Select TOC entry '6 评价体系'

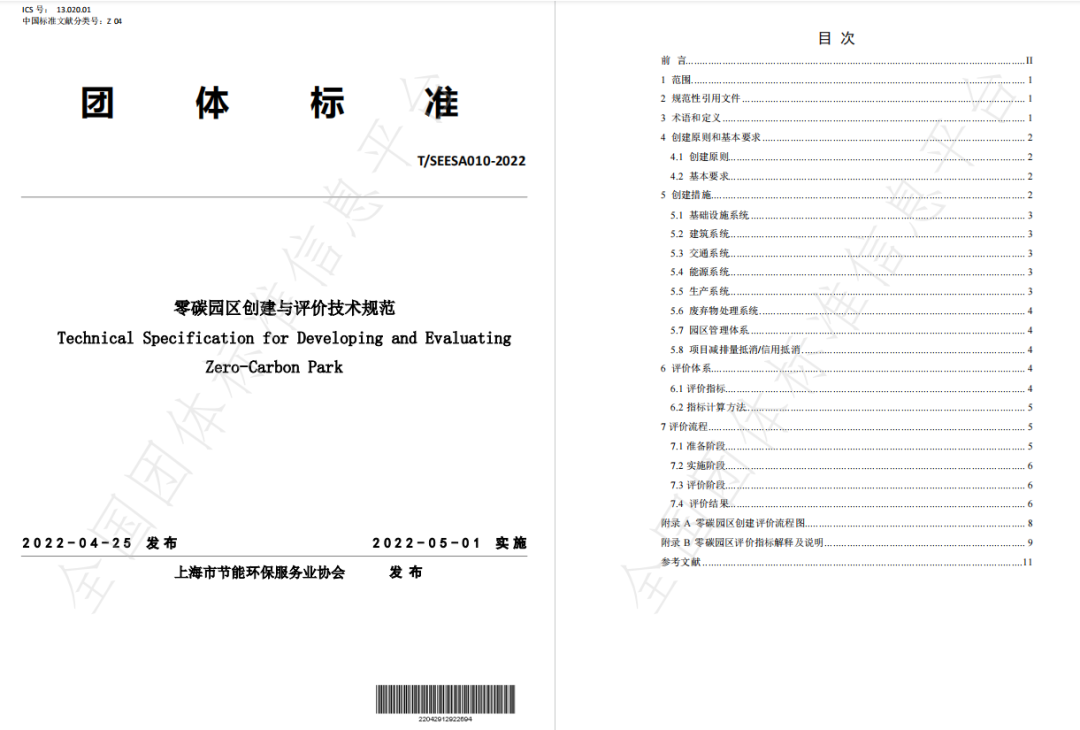point(847,368)
